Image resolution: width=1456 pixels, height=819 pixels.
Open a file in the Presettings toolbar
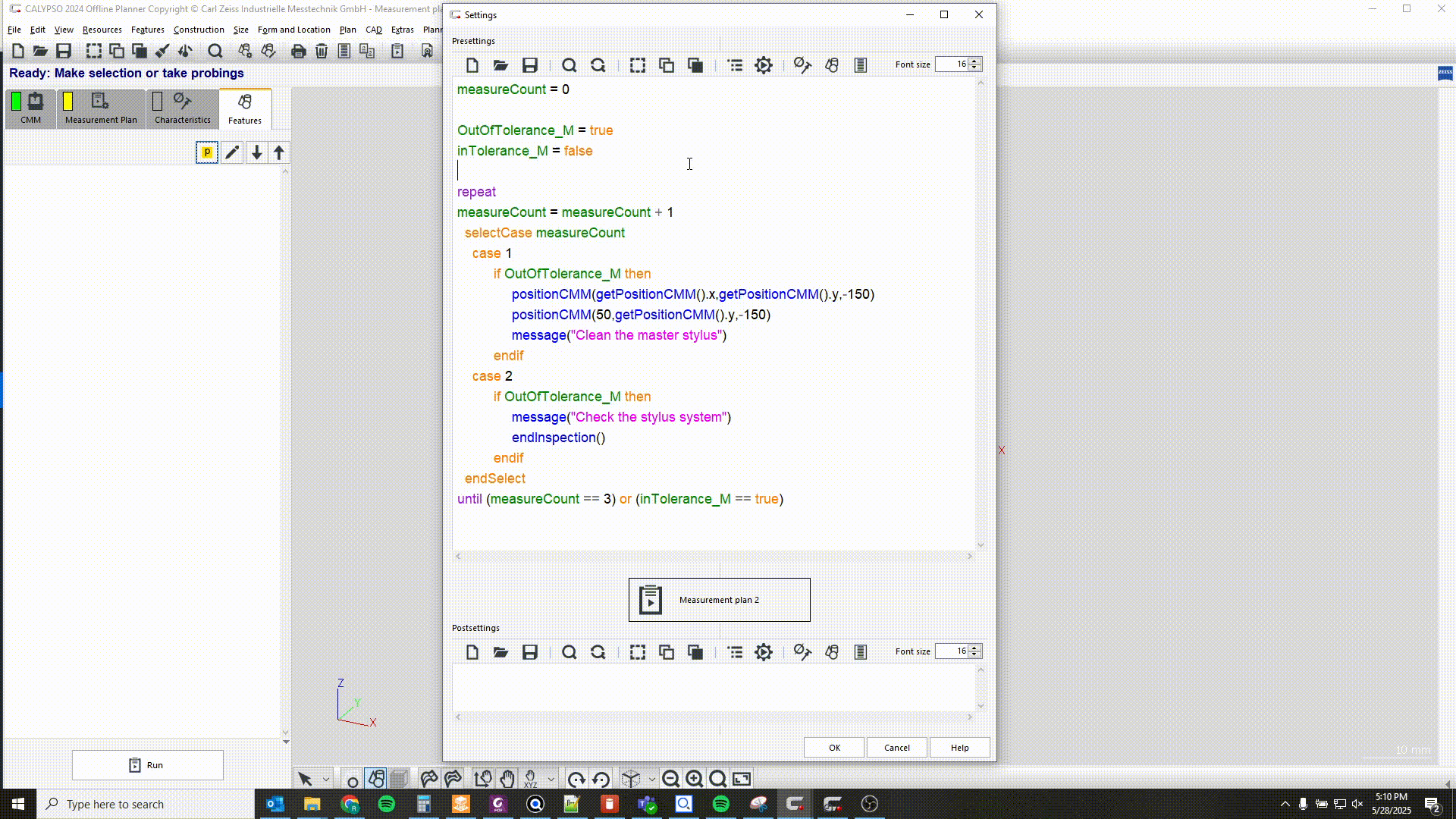[x=500, y=65]
